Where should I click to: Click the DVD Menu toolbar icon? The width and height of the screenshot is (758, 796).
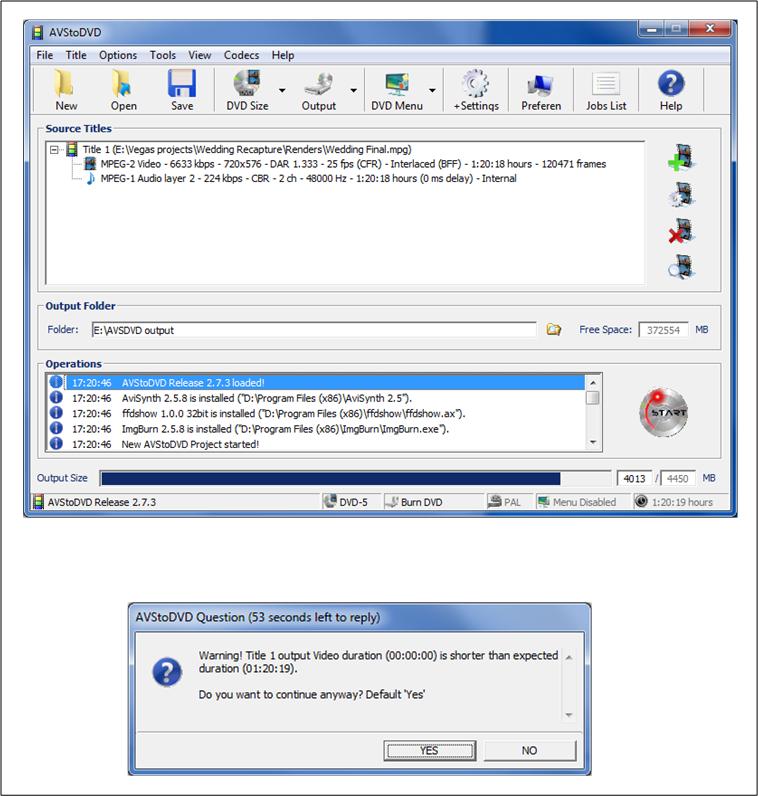[x=397, y=90]
